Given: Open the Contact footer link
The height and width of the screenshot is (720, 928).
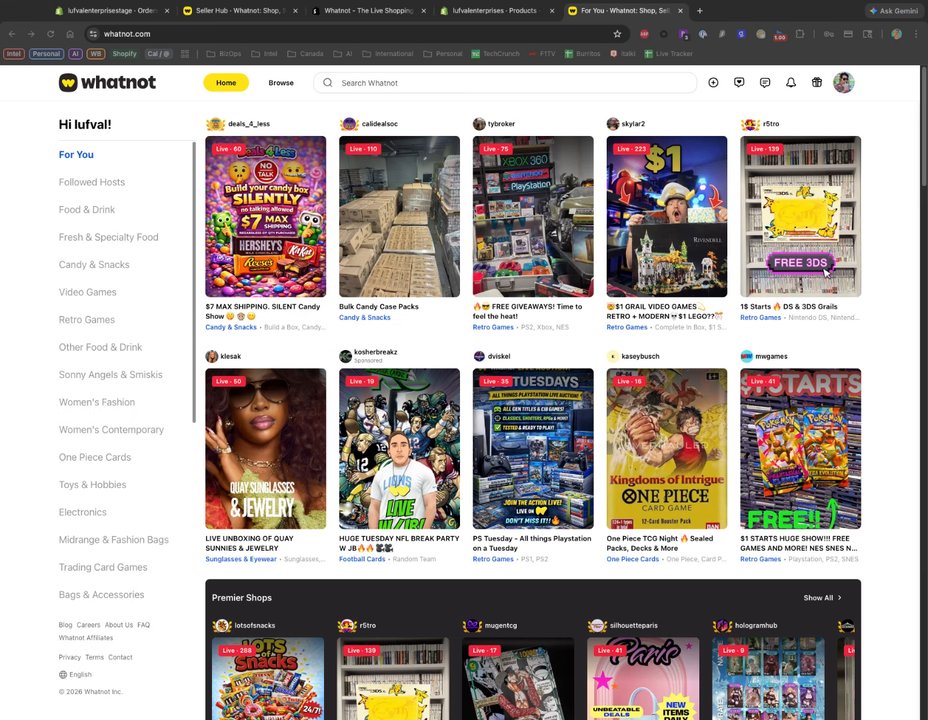Looking at the screenshot, I should (x=120, y=657).
